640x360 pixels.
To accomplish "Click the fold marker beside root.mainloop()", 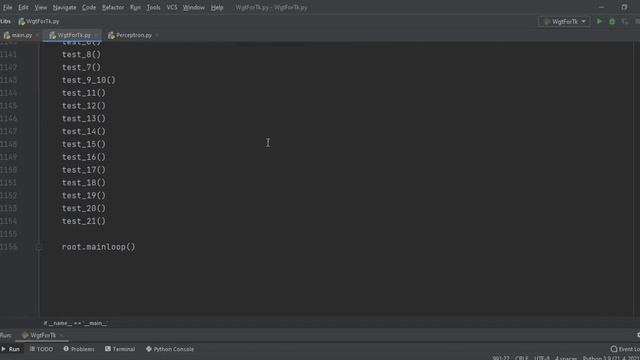I will tap(39, 247).
